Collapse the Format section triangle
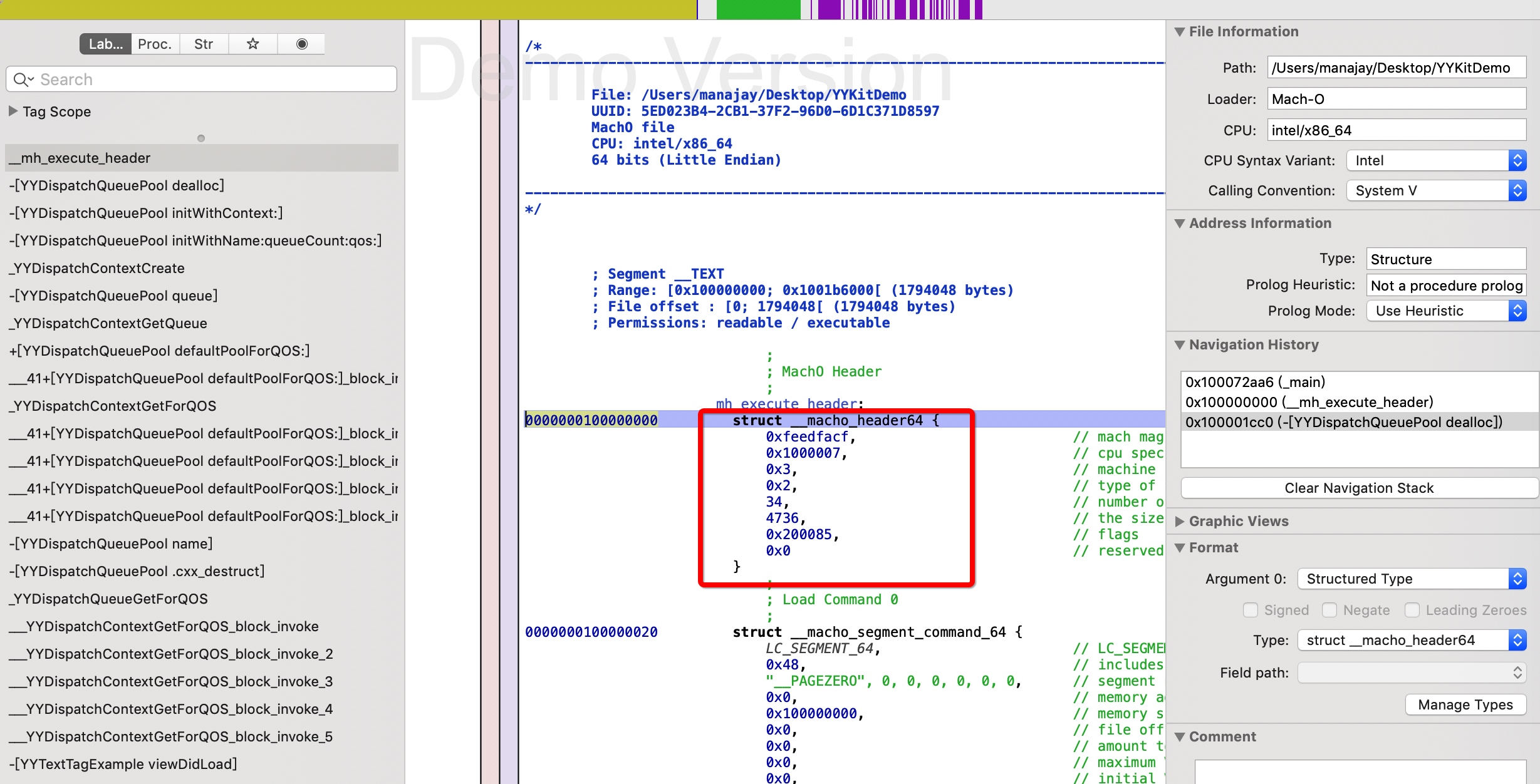 [1179, 548]
